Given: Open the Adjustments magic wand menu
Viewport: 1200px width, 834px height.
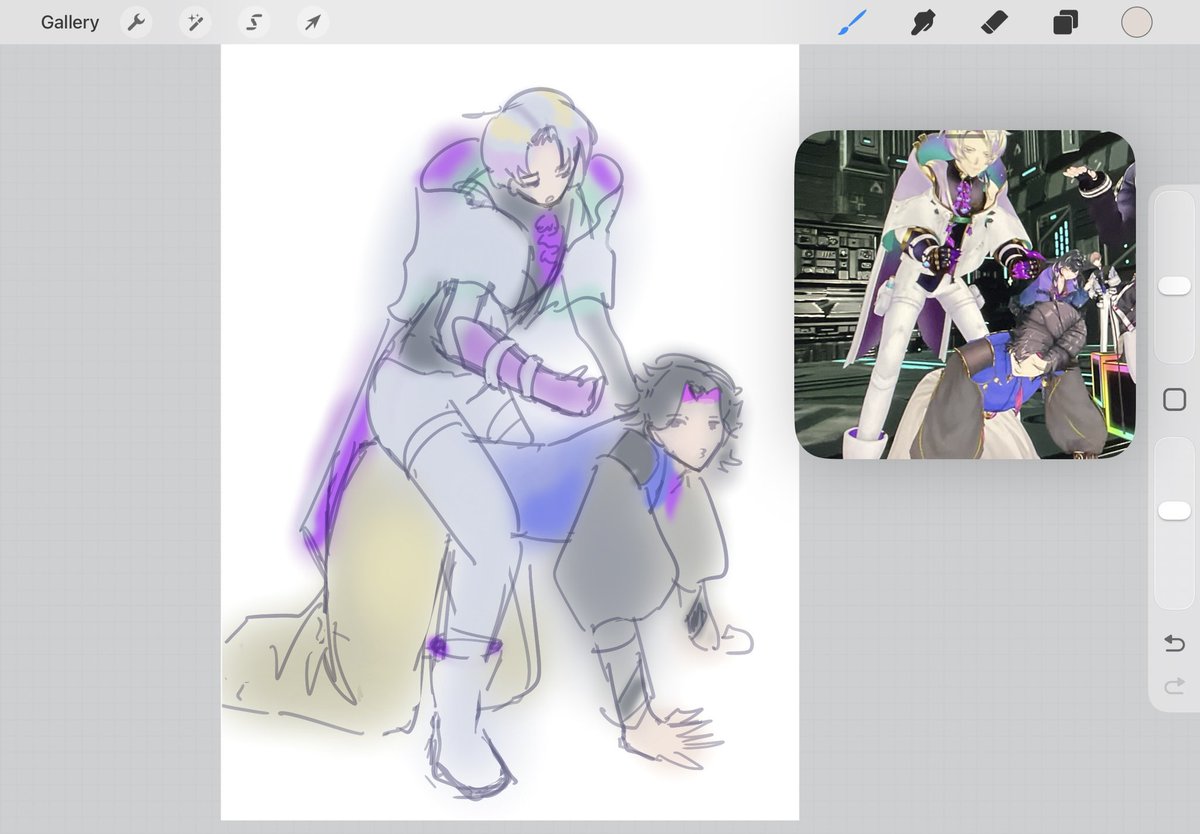Looking at the screenshot, I should [x=195, y=22].
